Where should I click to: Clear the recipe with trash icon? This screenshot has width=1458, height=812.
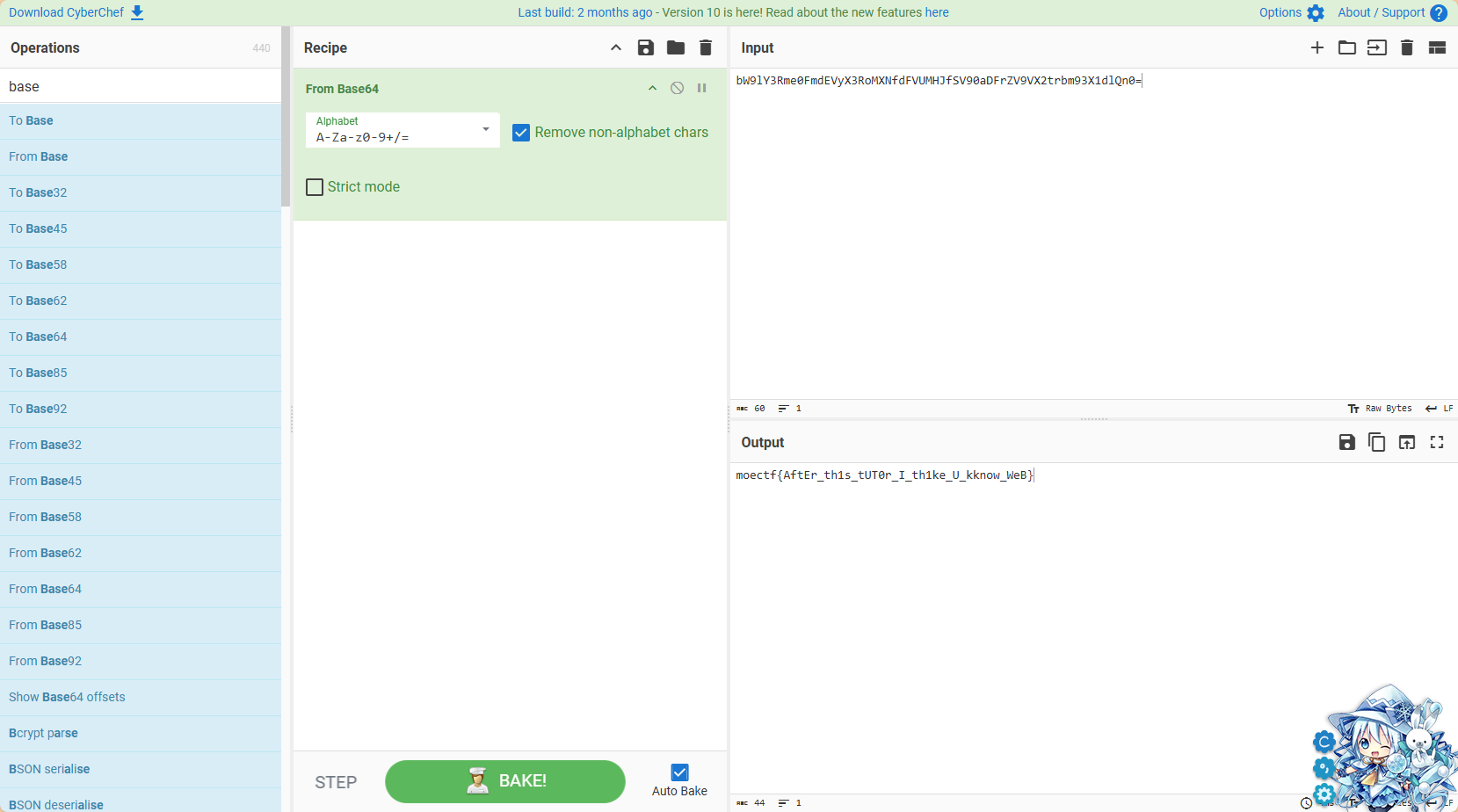(706, 47)
